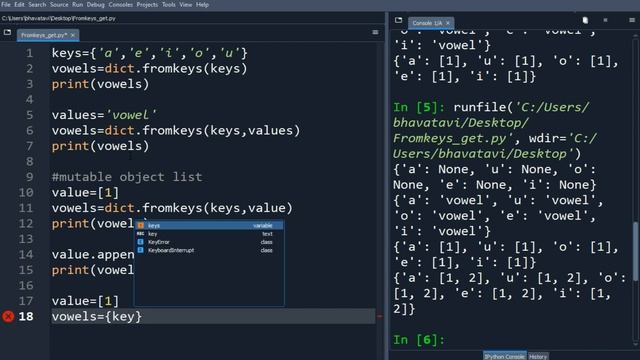Place cursor in 'vowels={key}' on line 18
This screenshot has width=640, height=360.
pyautogui.click(x=97, y=316)
